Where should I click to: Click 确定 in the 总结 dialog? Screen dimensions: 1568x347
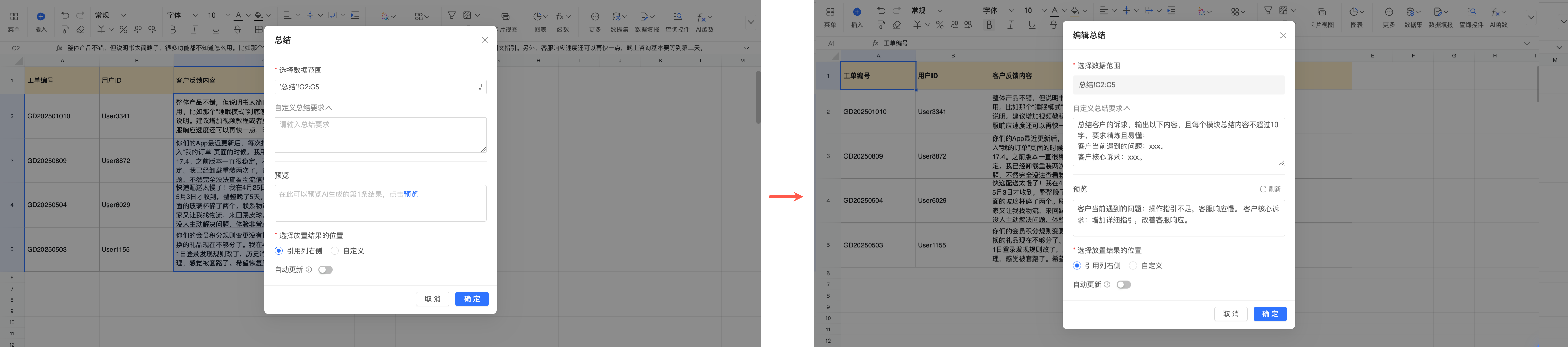click(x=472, y=299)
